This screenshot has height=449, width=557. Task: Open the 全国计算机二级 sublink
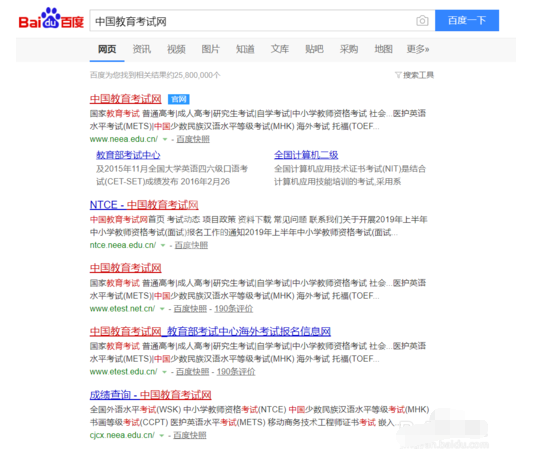pyautogui.click(x=306, y=155)
